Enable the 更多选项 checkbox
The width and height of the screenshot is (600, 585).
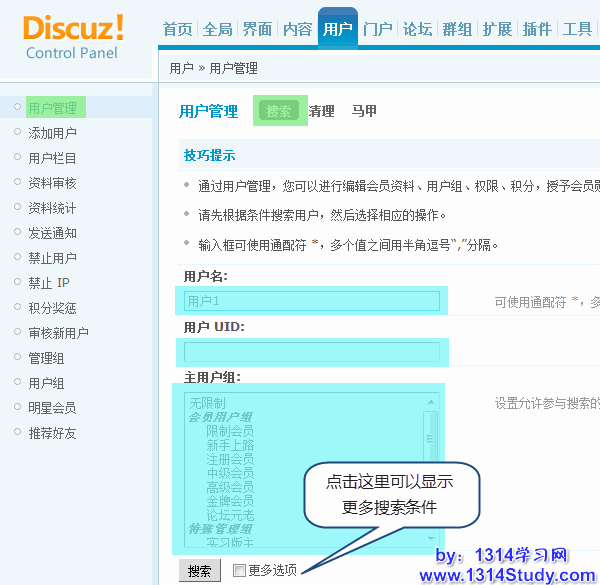(239, 570)
